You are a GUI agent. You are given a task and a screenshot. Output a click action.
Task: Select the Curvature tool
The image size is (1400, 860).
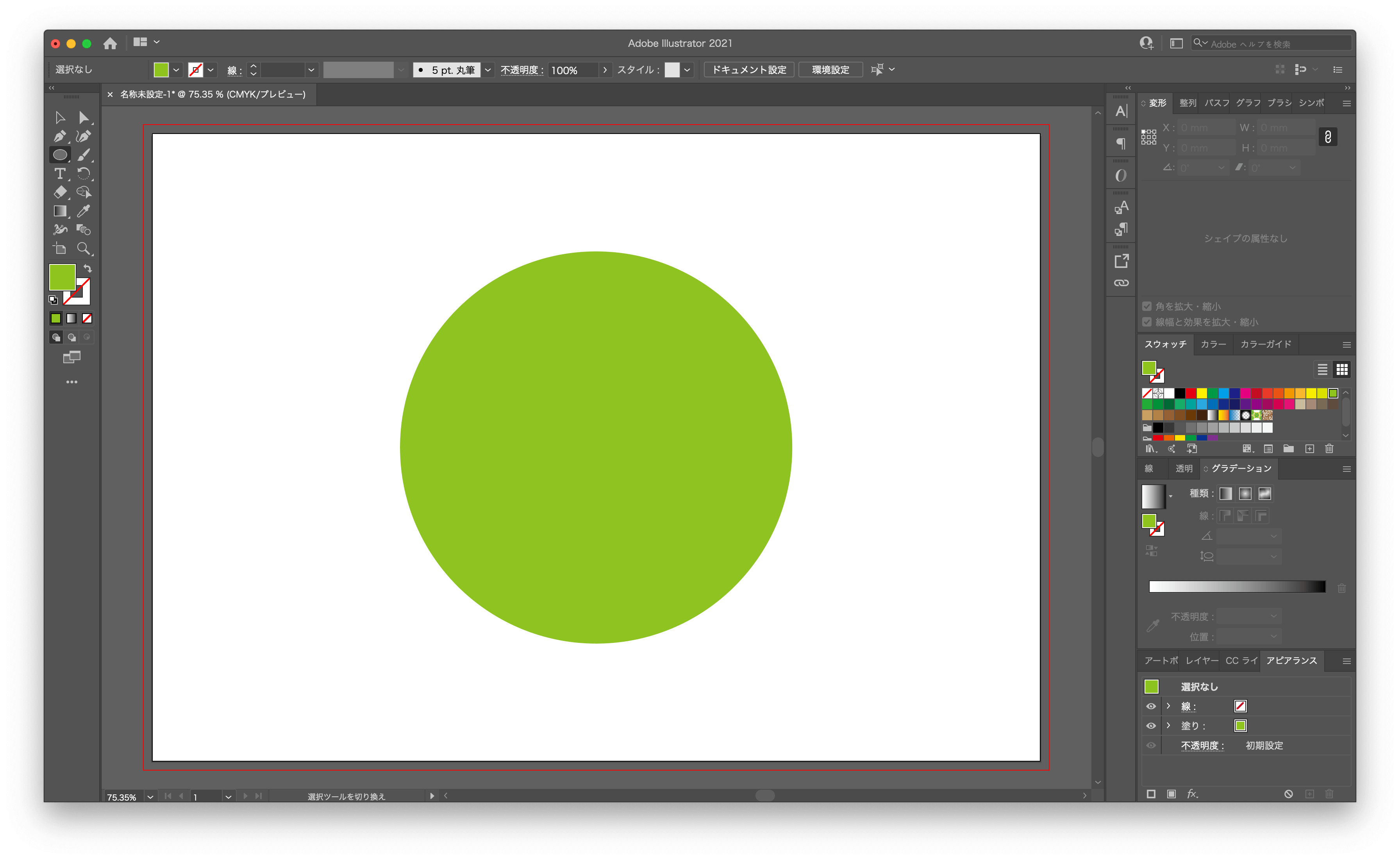click(84, 137)
